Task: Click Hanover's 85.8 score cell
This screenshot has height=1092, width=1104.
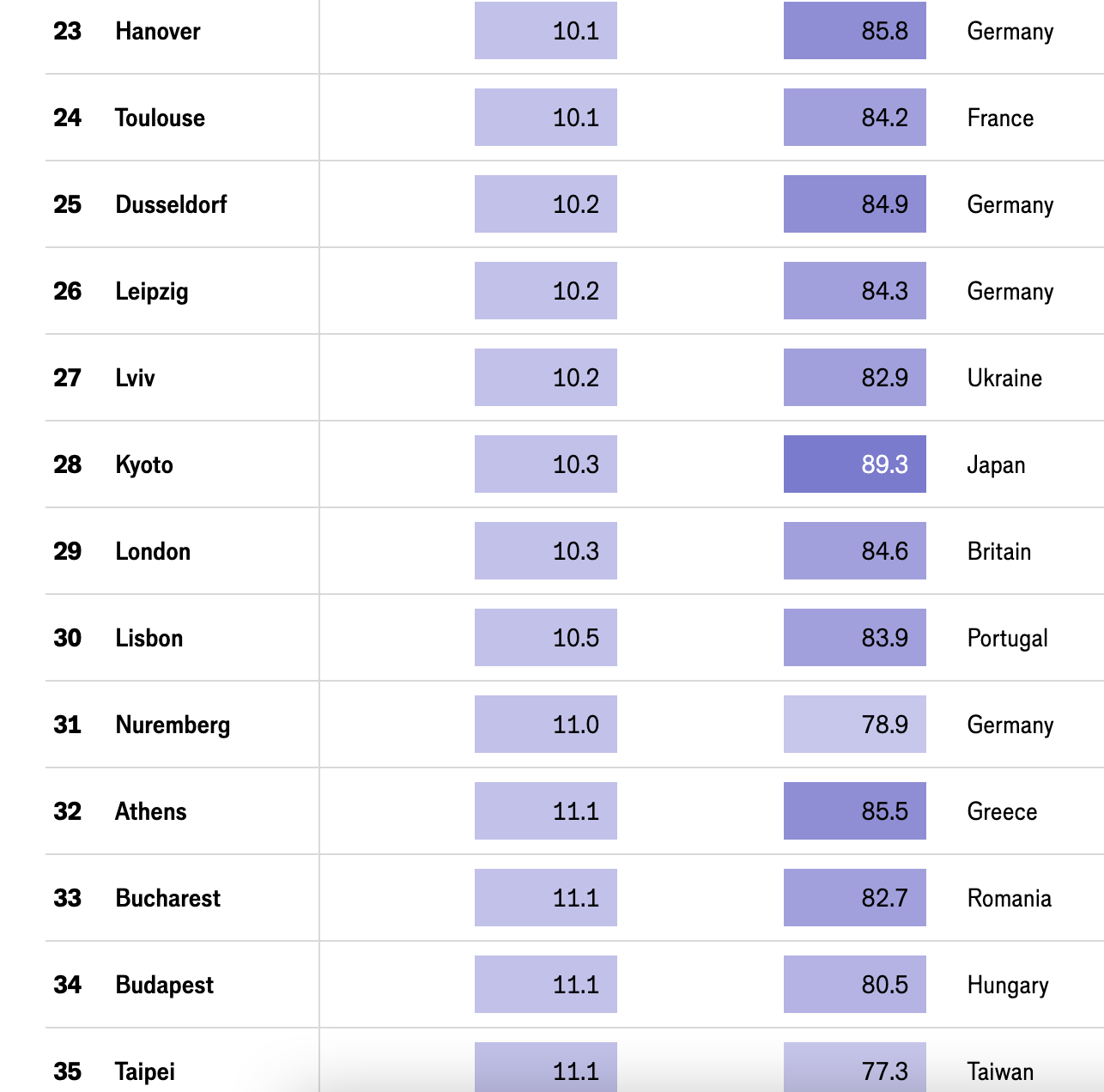Action: (x=855, y=32)
